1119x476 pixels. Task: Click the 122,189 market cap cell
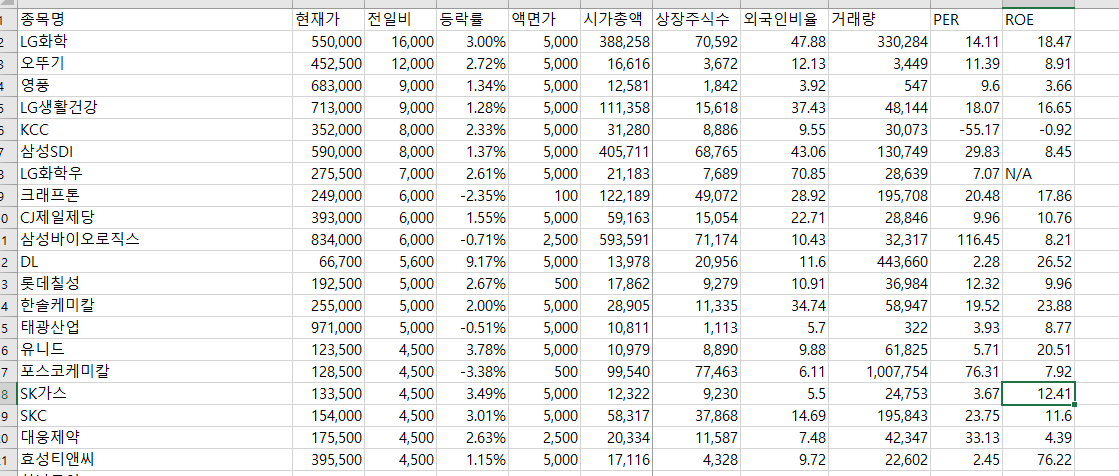click(x=616, y=196)
